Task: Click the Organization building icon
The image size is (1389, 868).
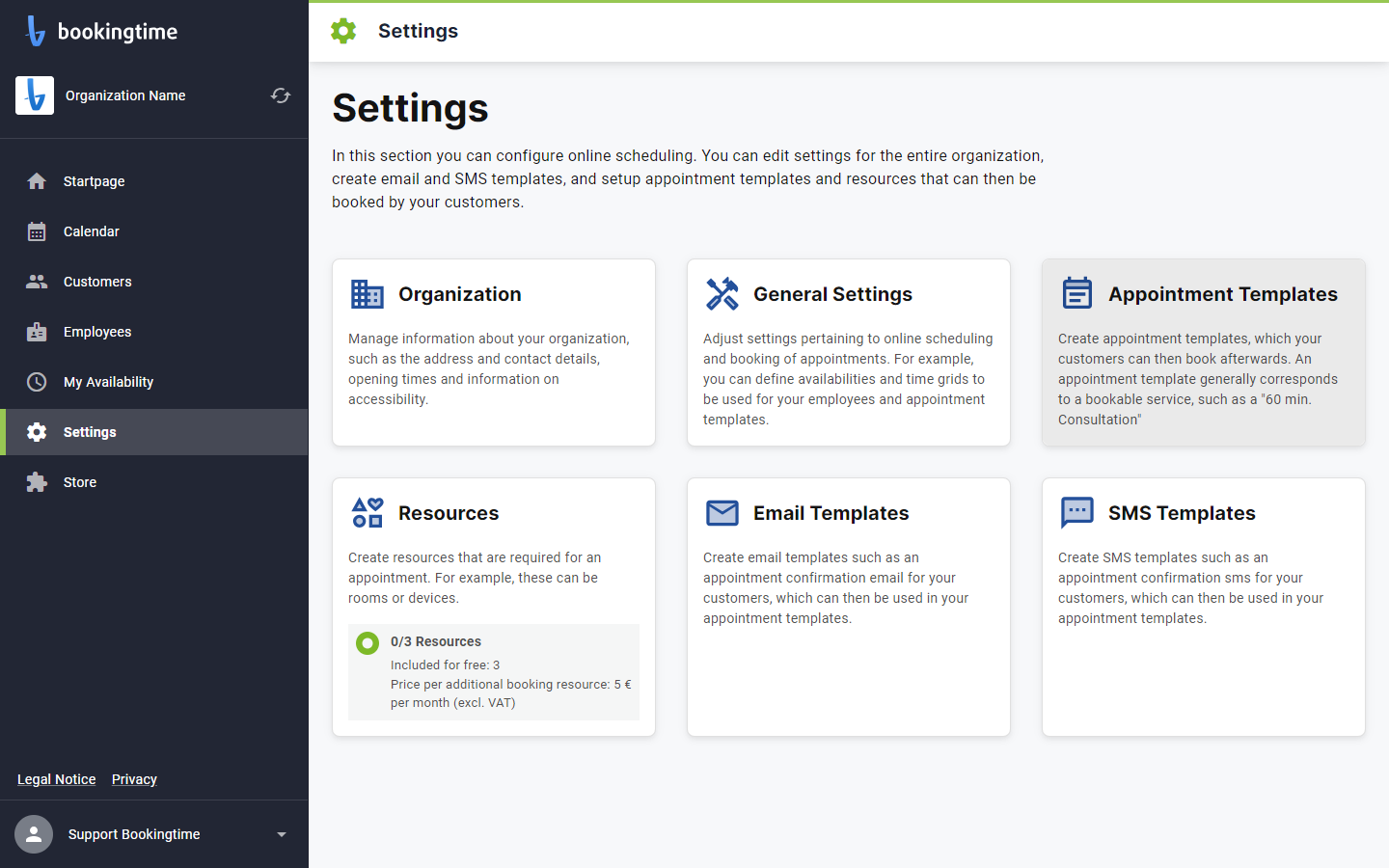Action: point(368,294)
